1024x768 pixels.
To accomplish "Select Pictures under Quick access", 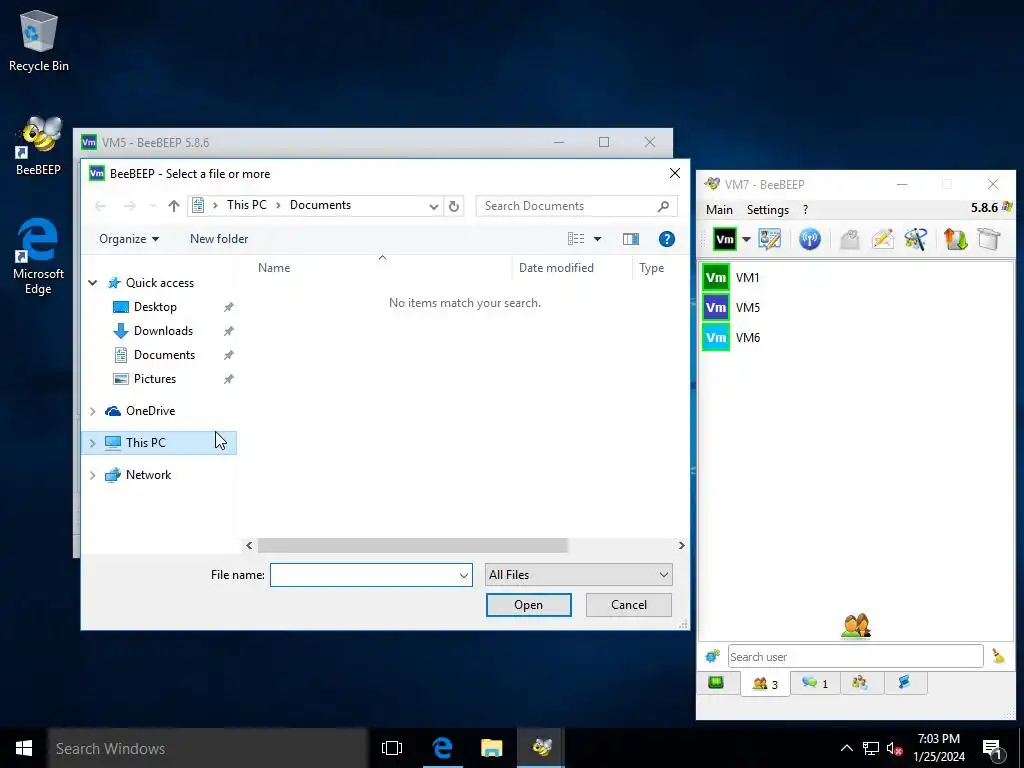I will coord(155,379).
